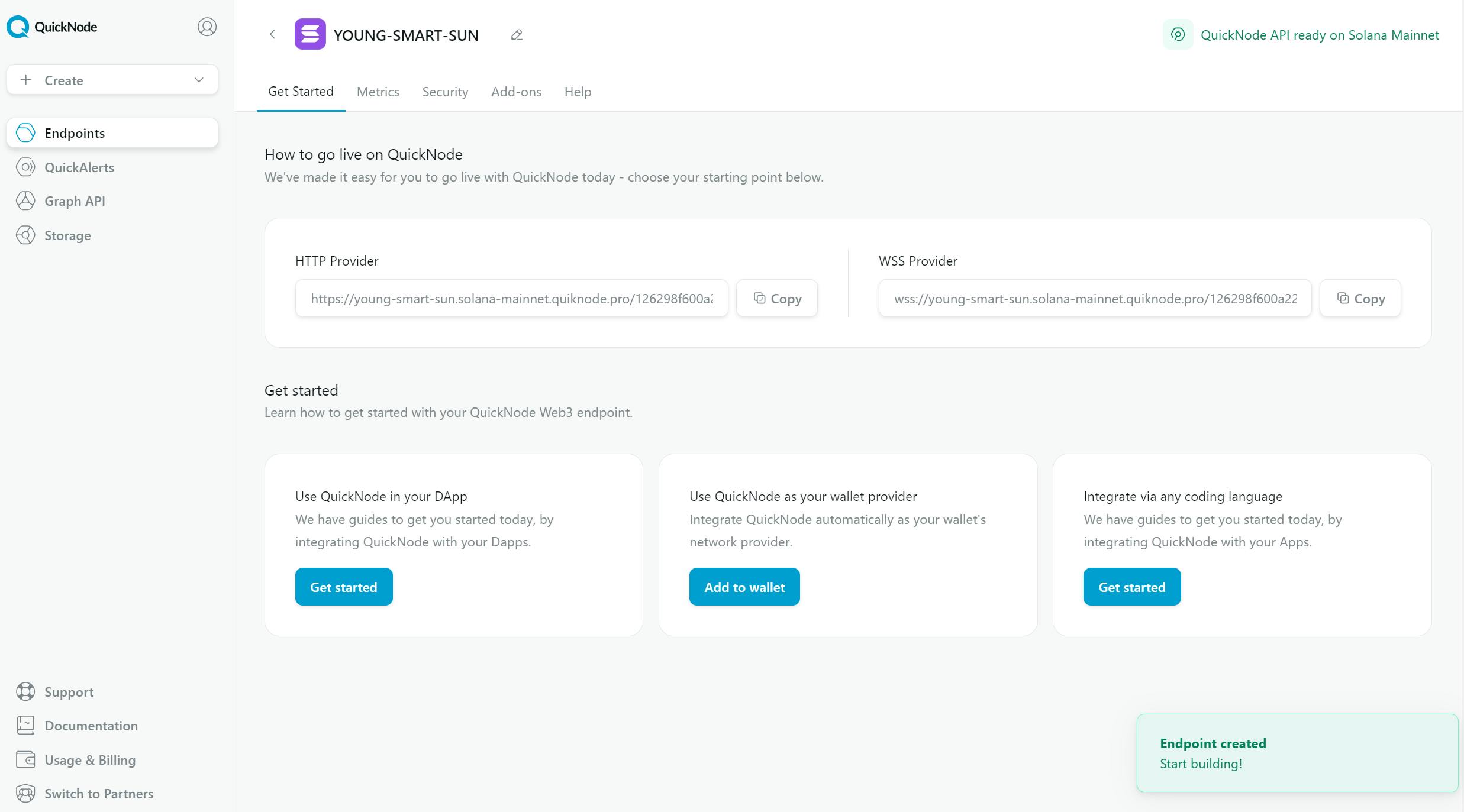
Task: Click the endpoint name edit pencil icon
Action: (x=516, y=35)
